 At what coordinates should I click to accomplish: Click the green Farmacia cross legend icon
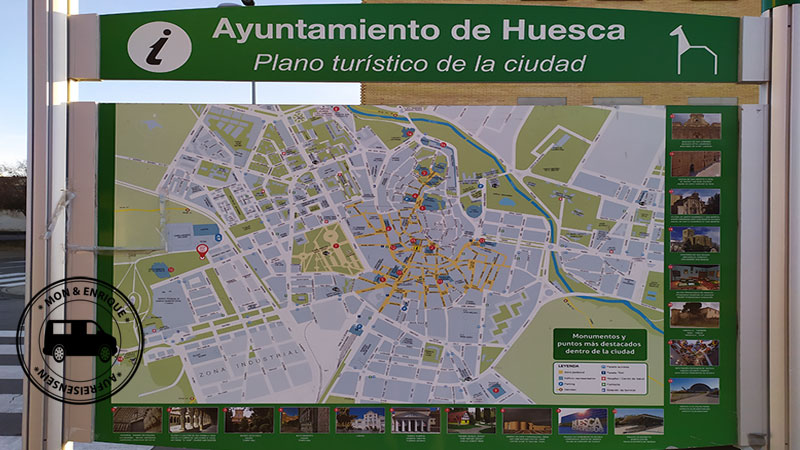[604, 385]
